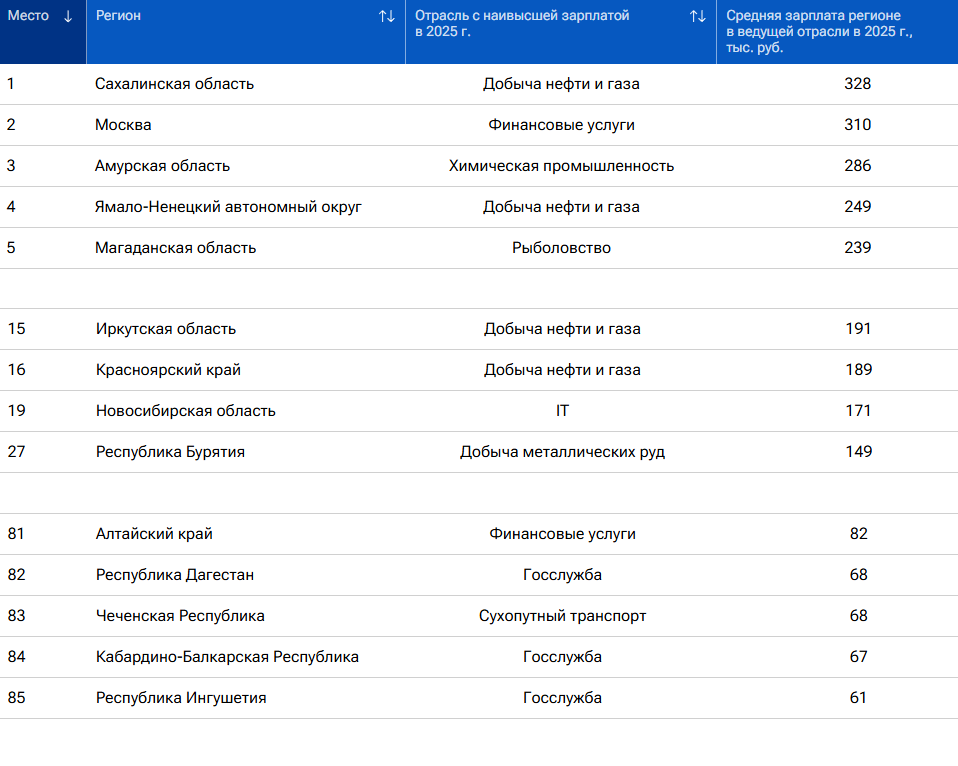Screen dimensions: 958x766
Task: Click the down-arrow sort icon beside Место
Action: [x=68, y=16]
